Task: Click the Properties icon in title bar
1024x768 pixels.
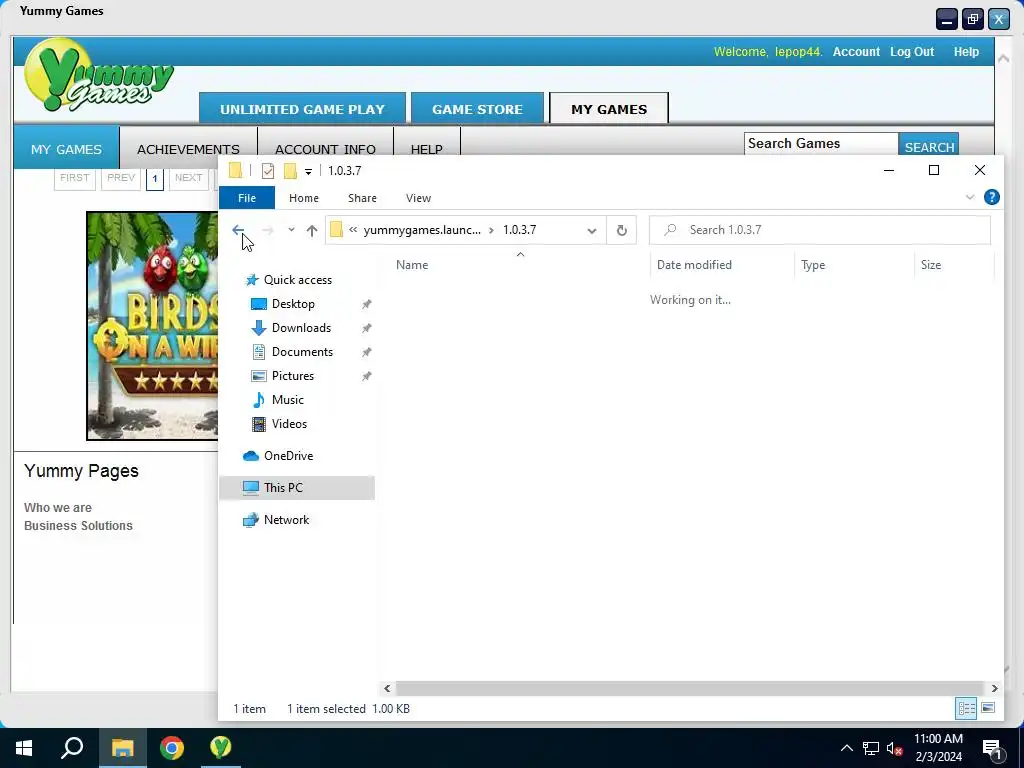Action: click(x=268, y=171)
